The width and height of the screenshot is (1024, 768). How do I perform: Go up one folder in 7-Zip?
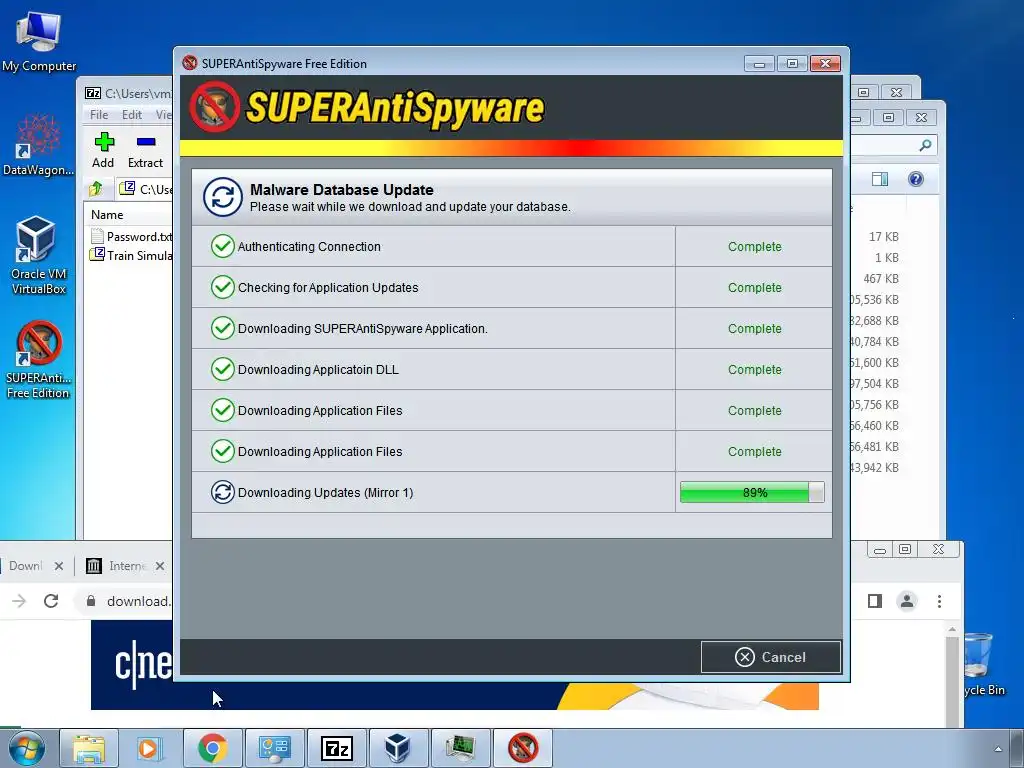(x=96, y=189)
